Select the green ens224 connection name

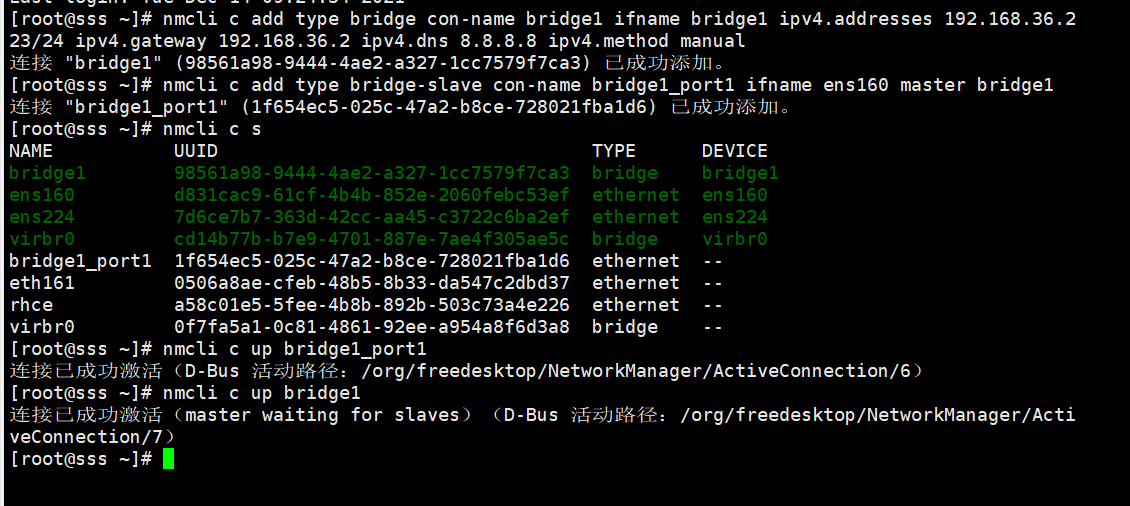[x=42, y=217]
